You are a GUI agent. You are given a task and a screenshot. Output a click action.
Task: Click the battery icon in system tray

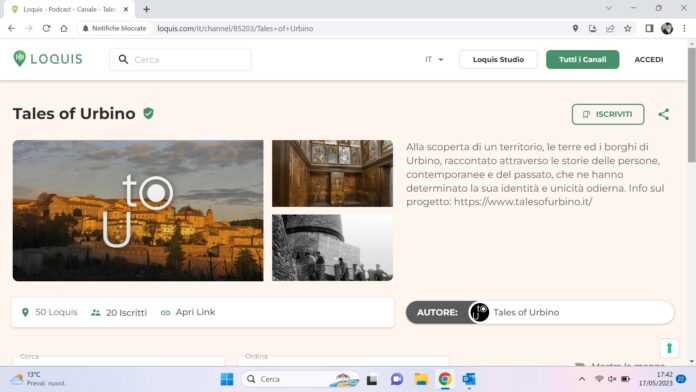(x=625, y=379)
